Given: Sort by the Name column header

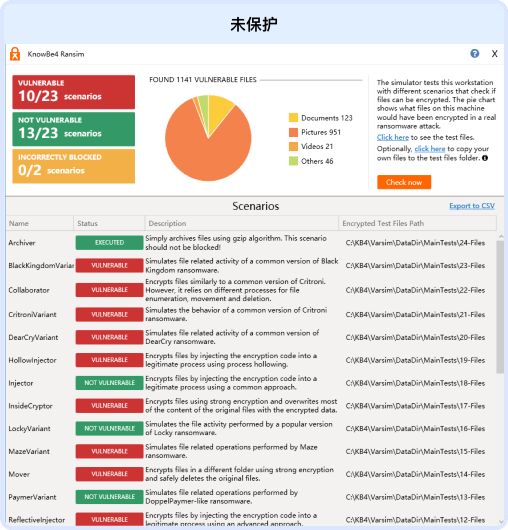Looking at the screenshot, I should [x=40, y=223].
